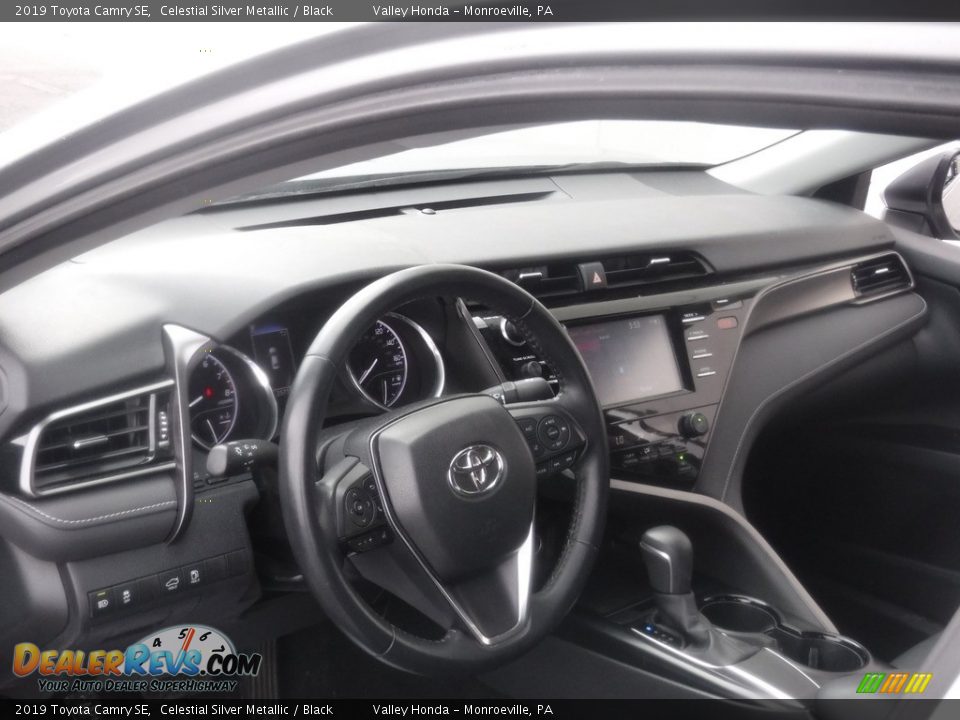This screenshot has width=960, height=720.
Task: Click "Valley Honda – Monroeville, PA" in bottom caption
Action: [462, 710]
